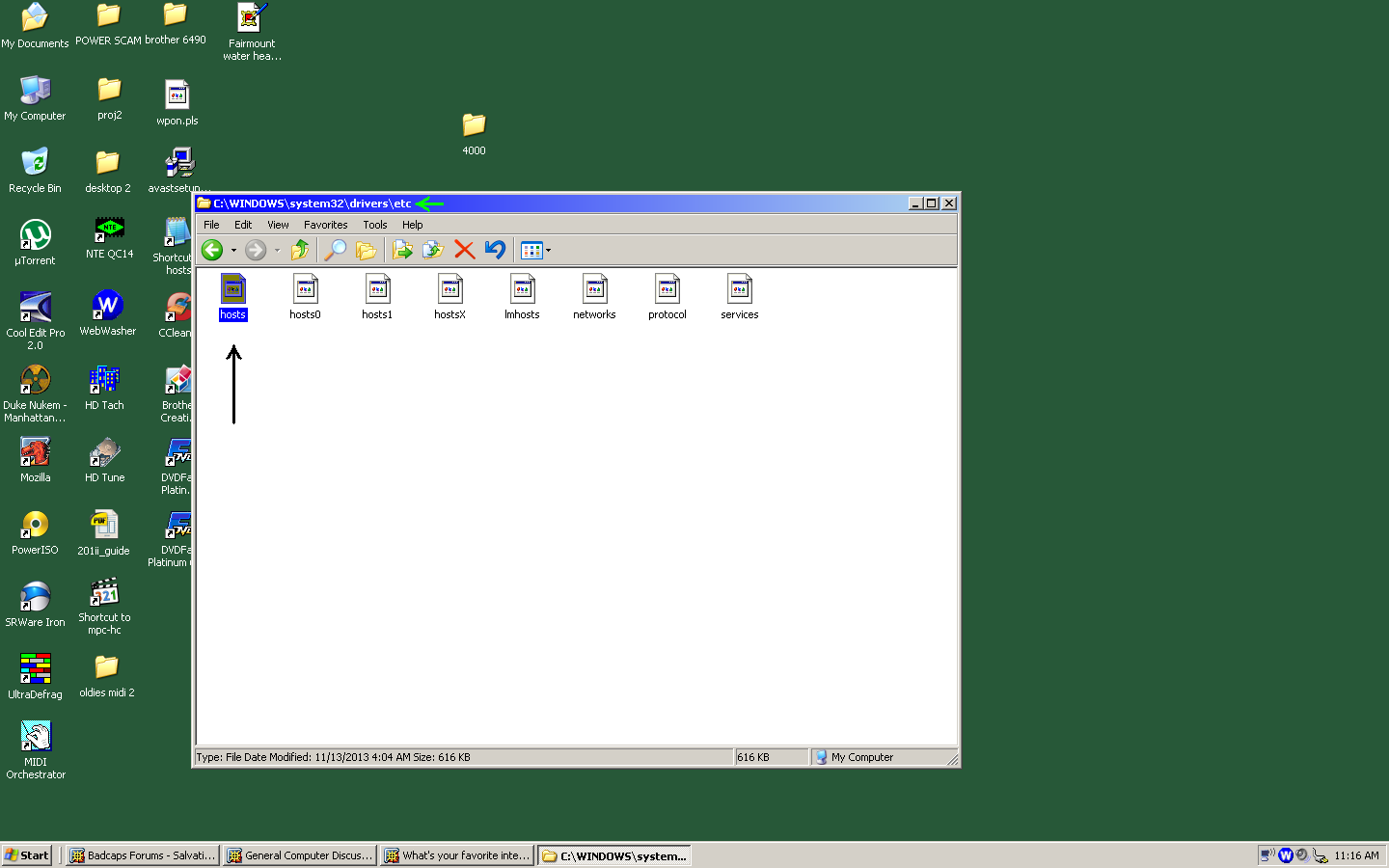
Task: Toggle the Folders pane button
Action: tap(366, 251)
